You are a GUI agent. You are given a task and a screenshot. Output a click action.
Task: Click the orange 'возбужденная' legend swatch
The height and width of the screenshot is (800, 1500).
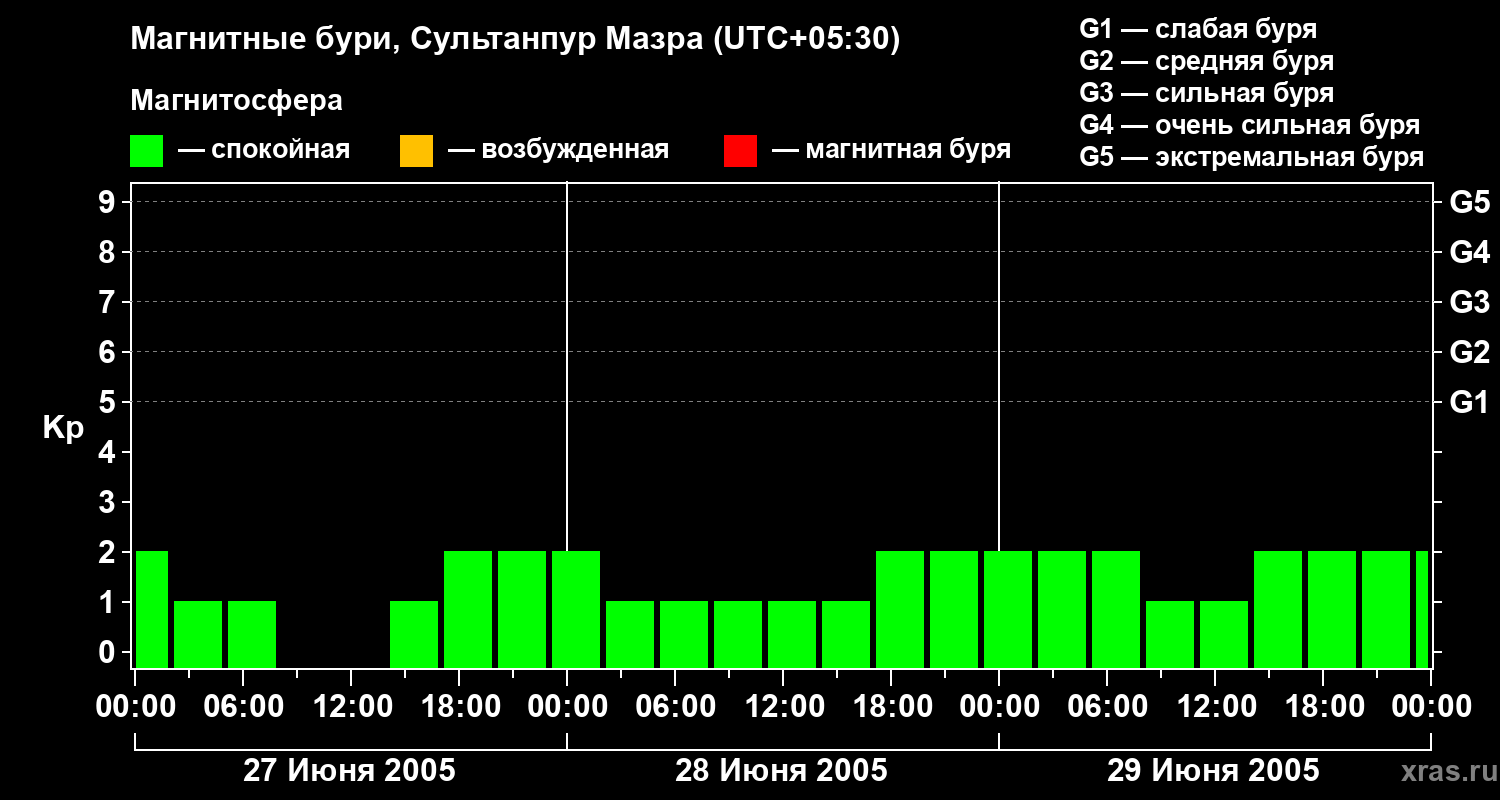416,151
